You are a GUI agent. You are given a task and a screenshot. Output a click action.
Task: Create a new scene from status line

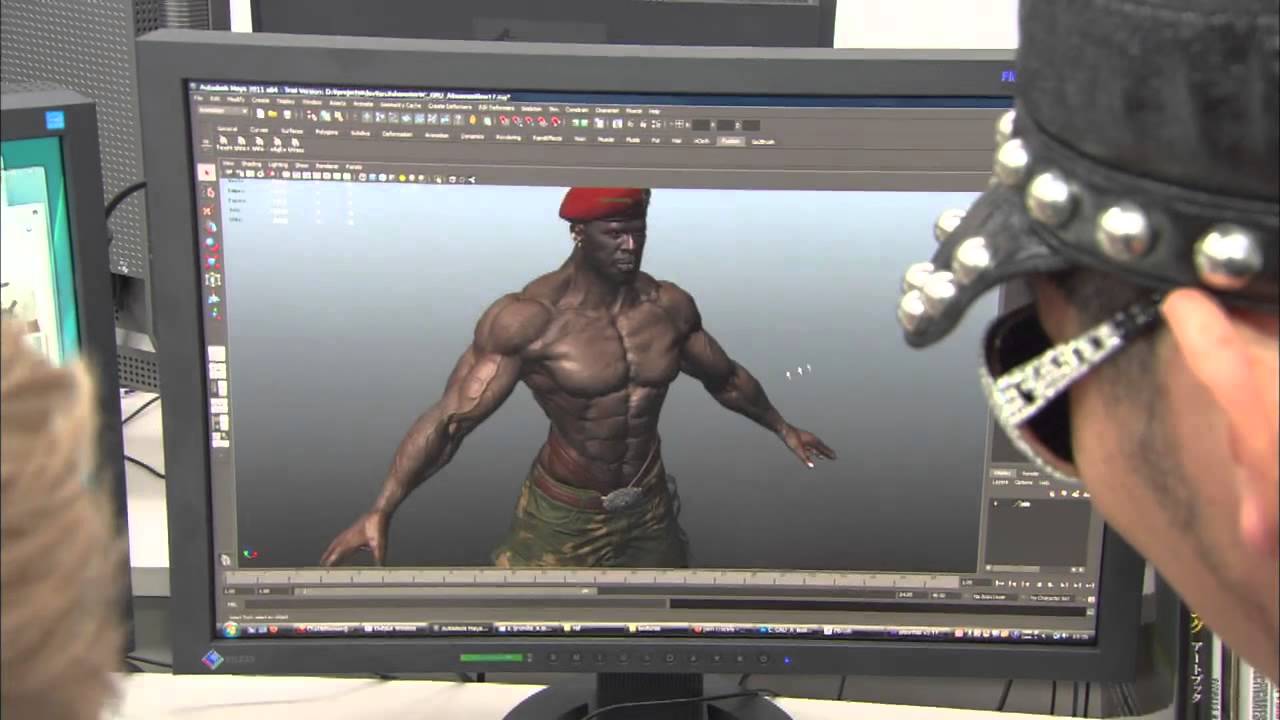tap(260, 114)
